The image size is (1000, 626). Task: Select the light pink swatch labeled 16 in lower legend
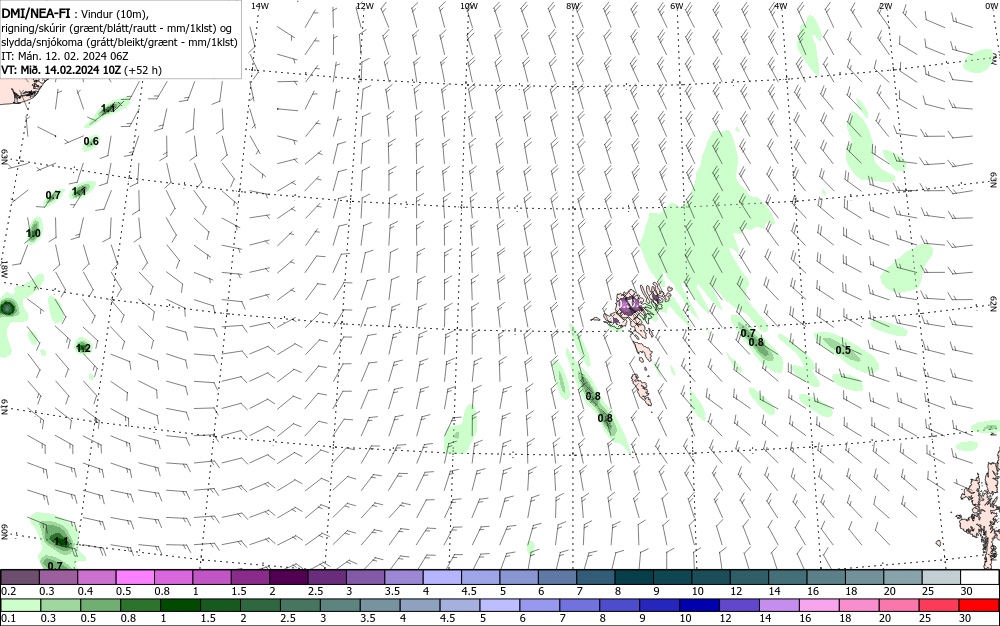(x=820, y=605)
